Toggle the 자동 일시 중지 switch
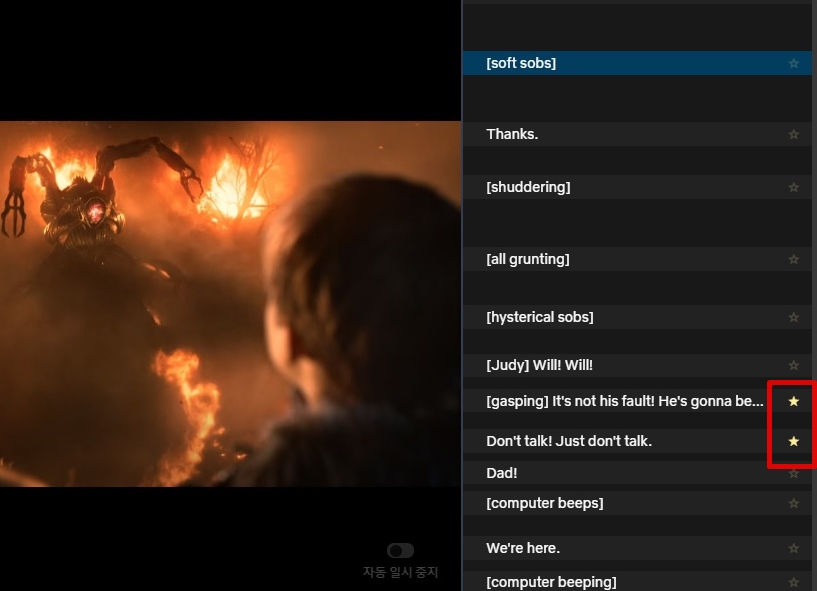Viewport: 817px width, 591px height. pos(400,550)
